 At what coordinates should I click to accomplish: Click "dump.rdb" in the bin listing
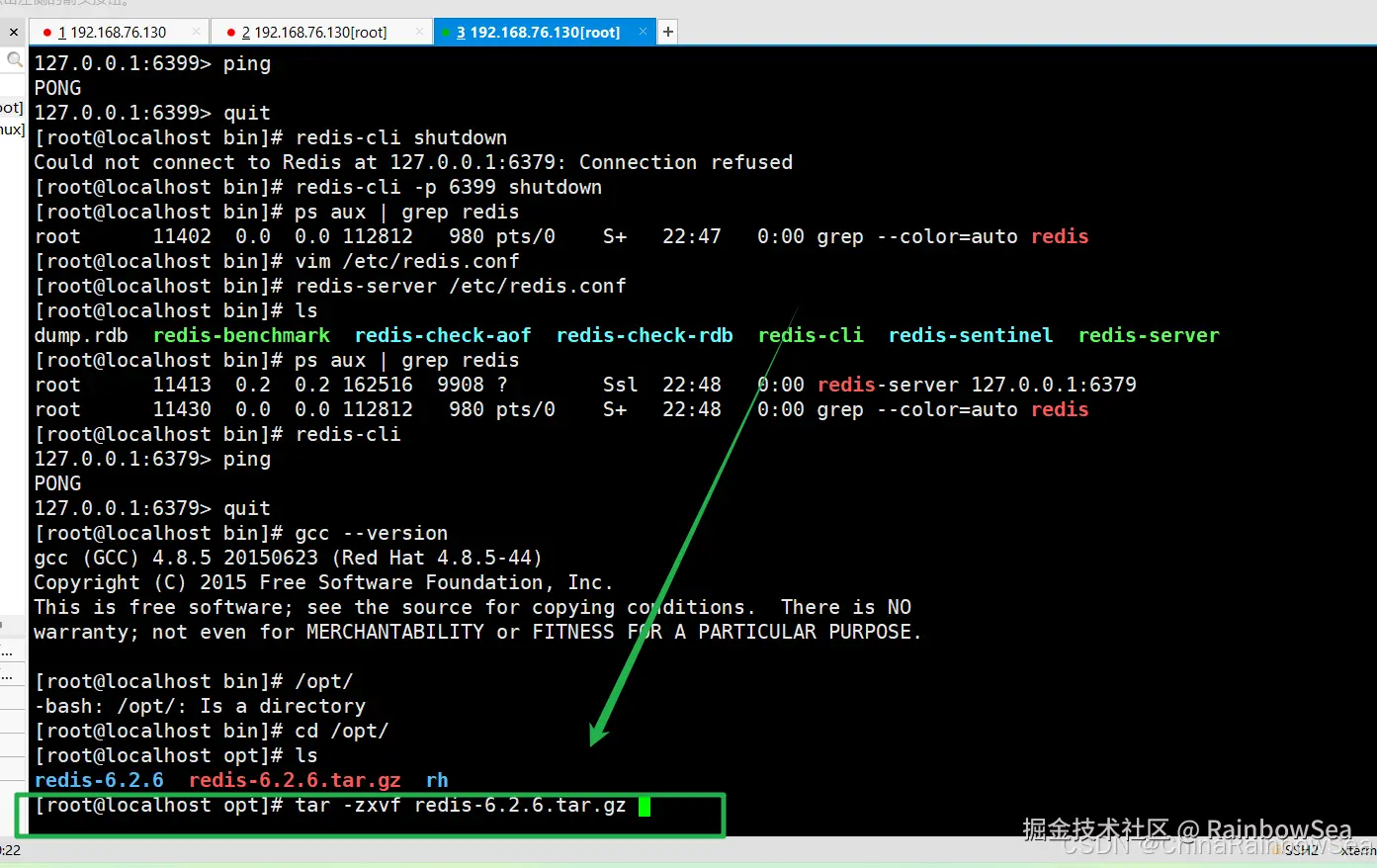click(81, 335)
